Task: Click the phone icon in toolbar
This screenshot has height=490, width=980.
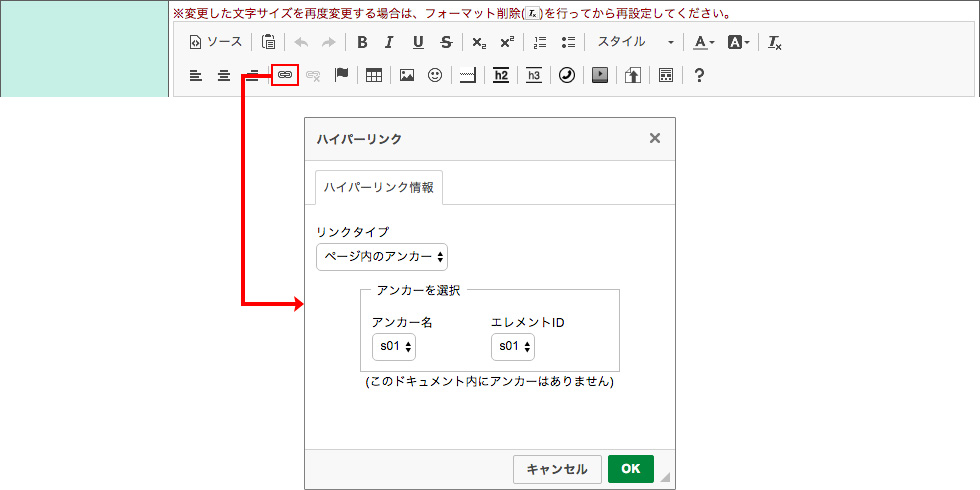Action: coord(567,76)
